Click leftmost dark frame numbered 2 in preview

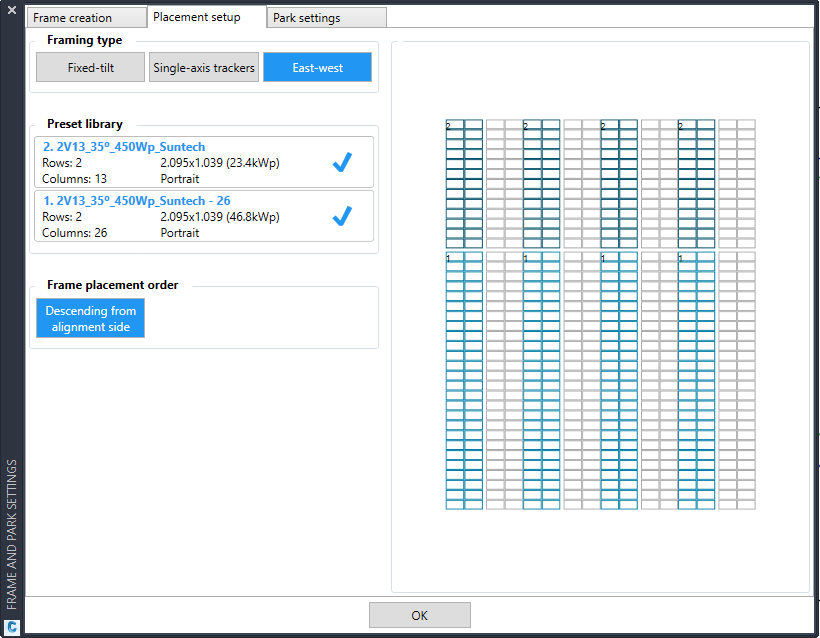[464, 184]
